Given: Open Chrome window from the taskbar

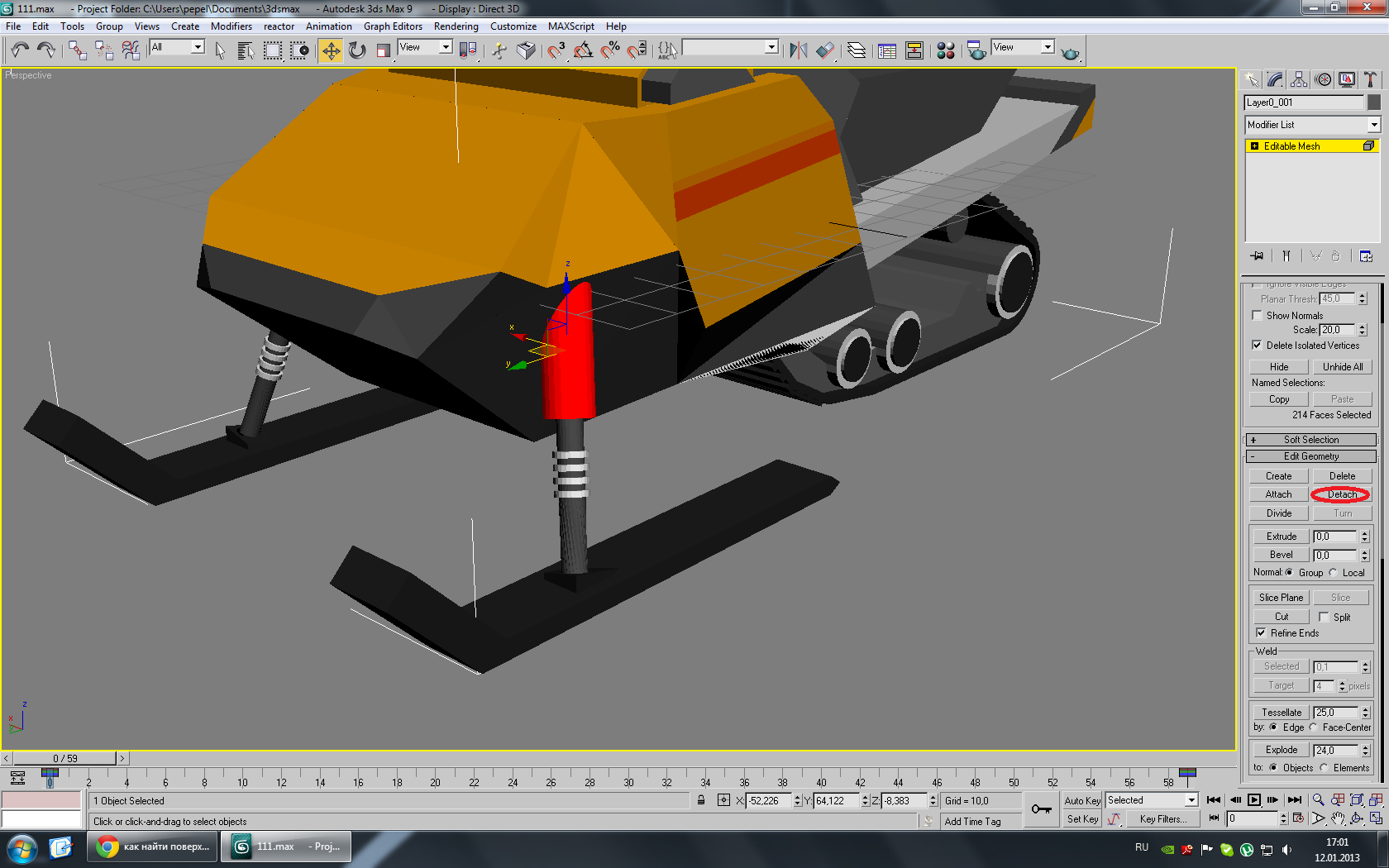Looking at the screenshot, I should point(153,847).
